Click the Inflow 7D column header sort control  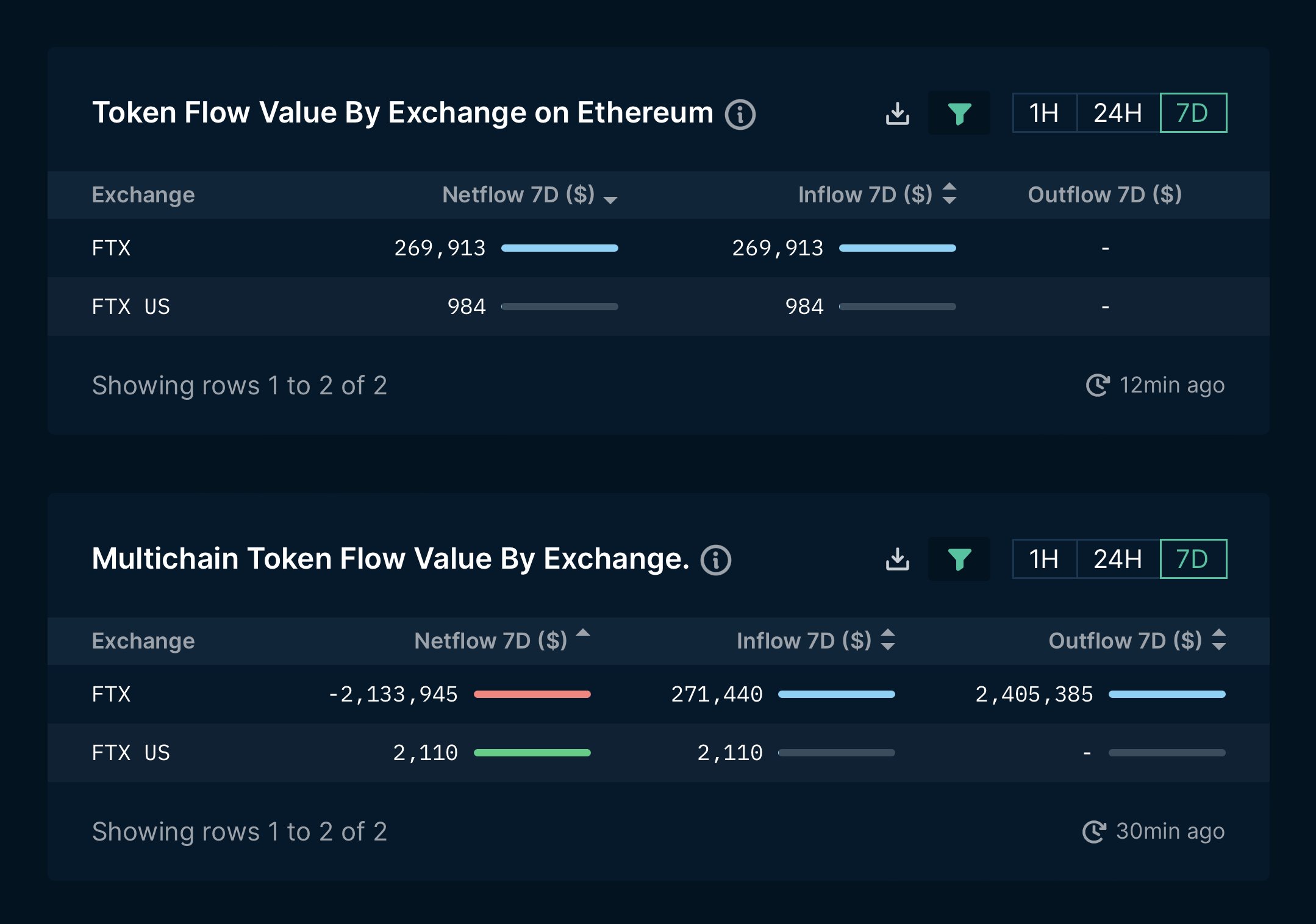(949, 195)
